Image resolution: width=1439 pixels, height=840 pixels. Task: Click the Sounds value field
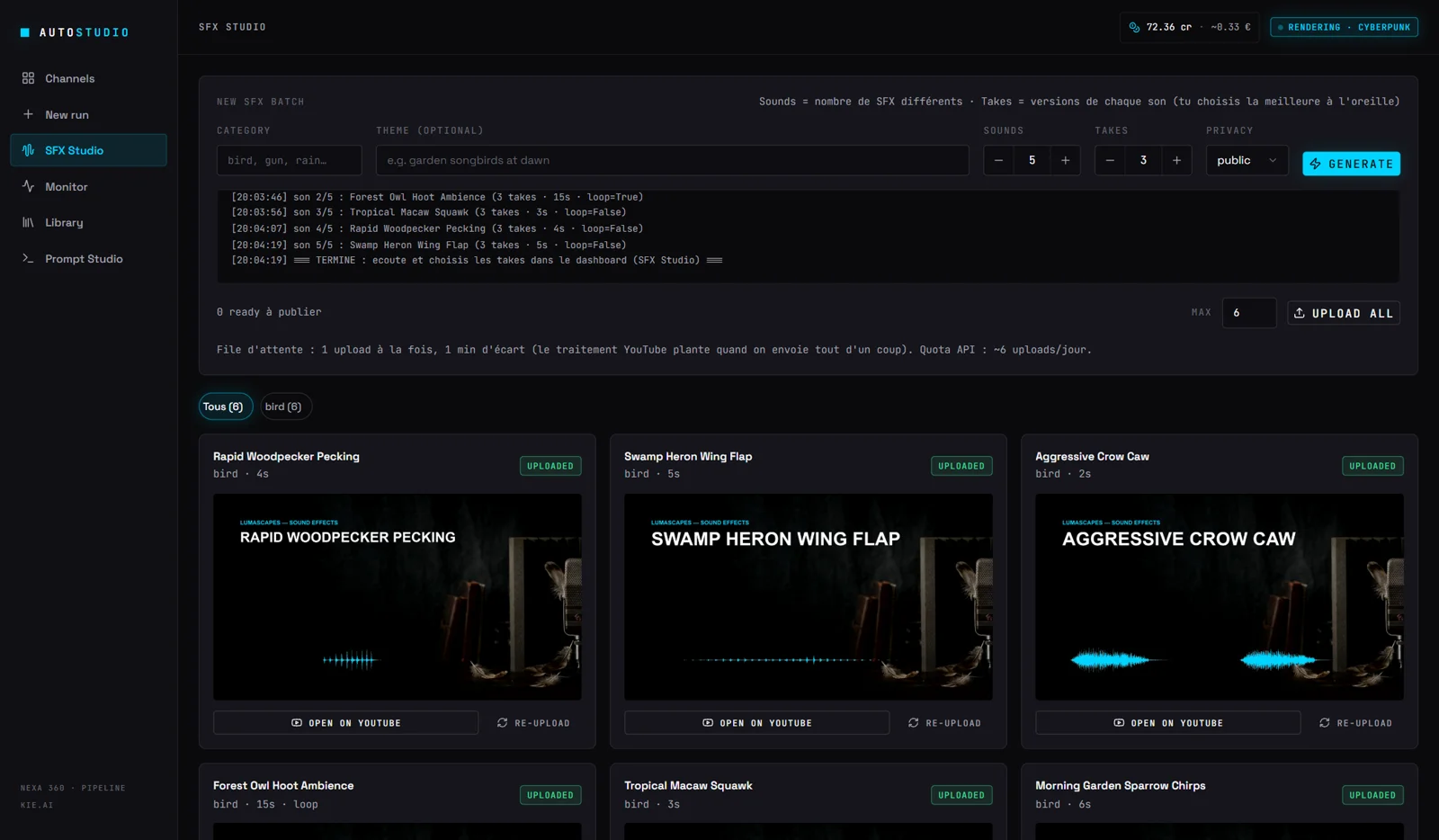1032,160
